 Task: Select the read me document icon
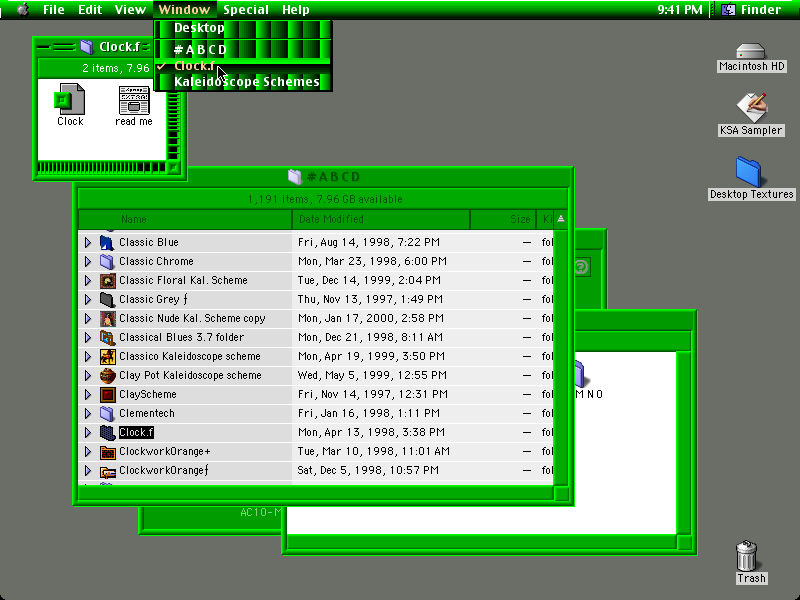(134, 99)
